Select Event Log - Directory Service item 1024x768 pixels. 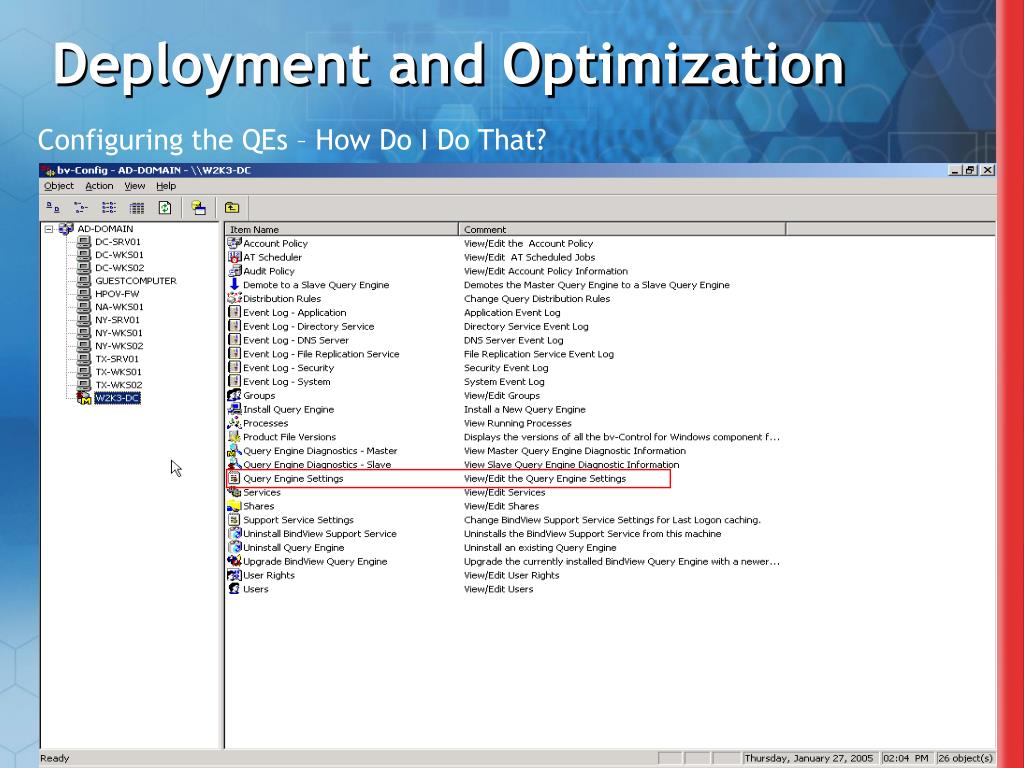coord(308,326)
